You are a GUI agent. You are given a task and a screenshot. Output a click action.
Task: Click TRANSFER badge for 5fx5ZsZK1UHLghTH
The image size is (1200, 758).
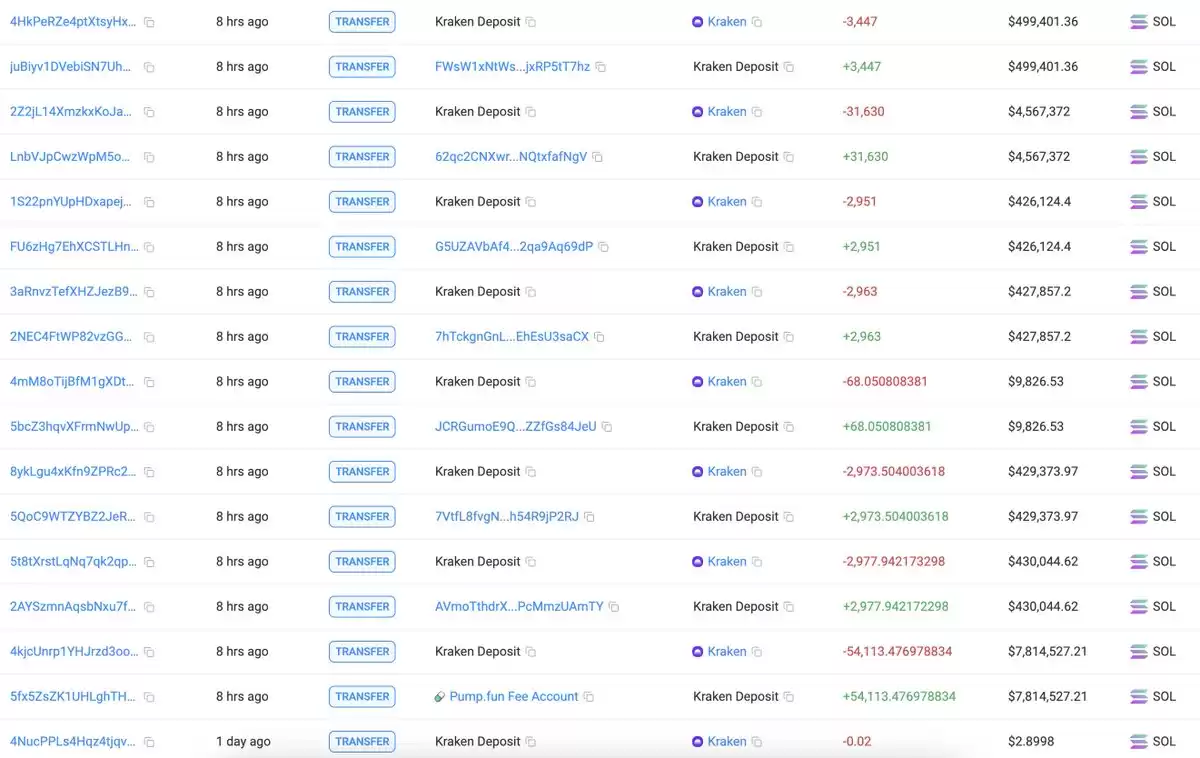[x=362, y=697]
